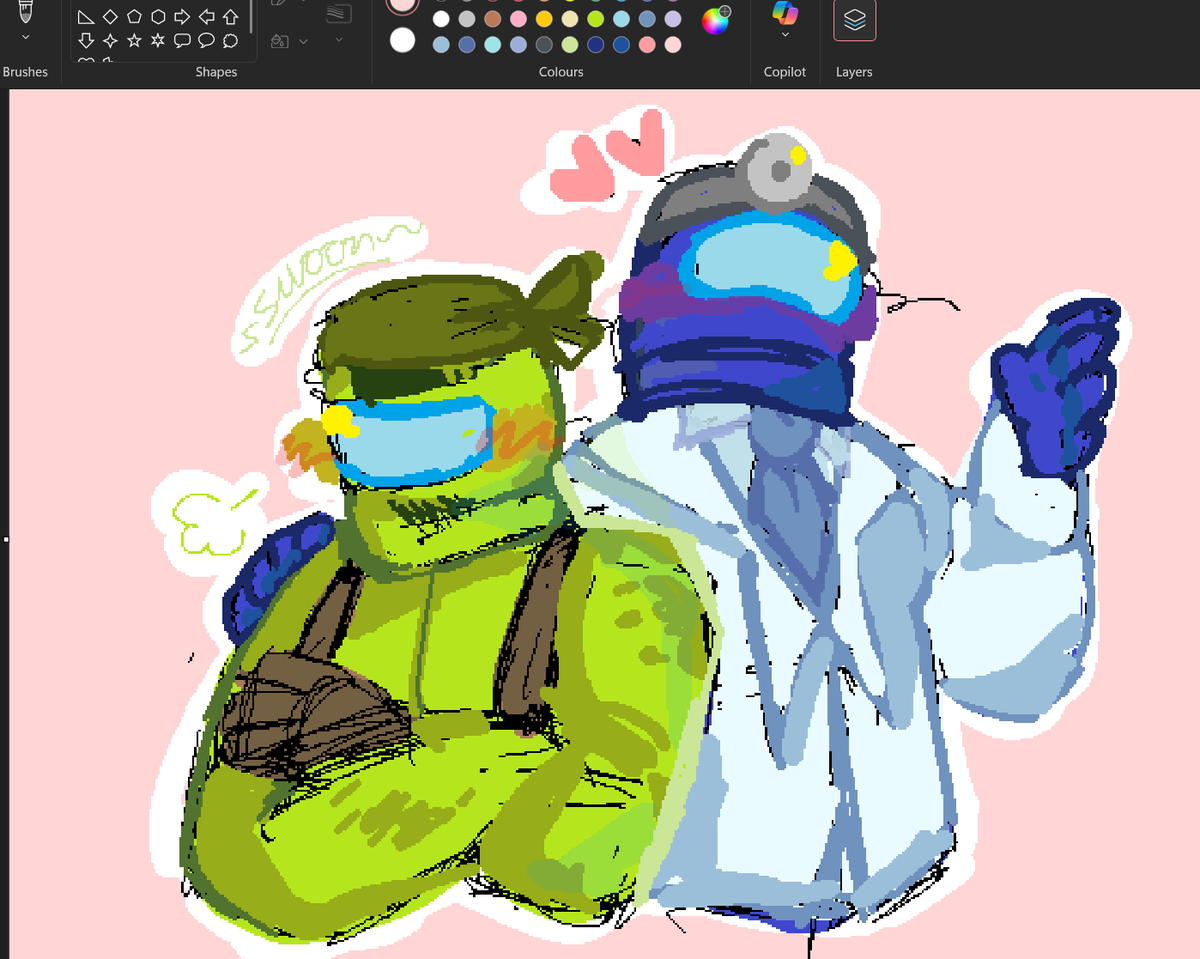The image size is (1200, 959).
Task: Select the diamond shape
Action: (x=110, y=17)
